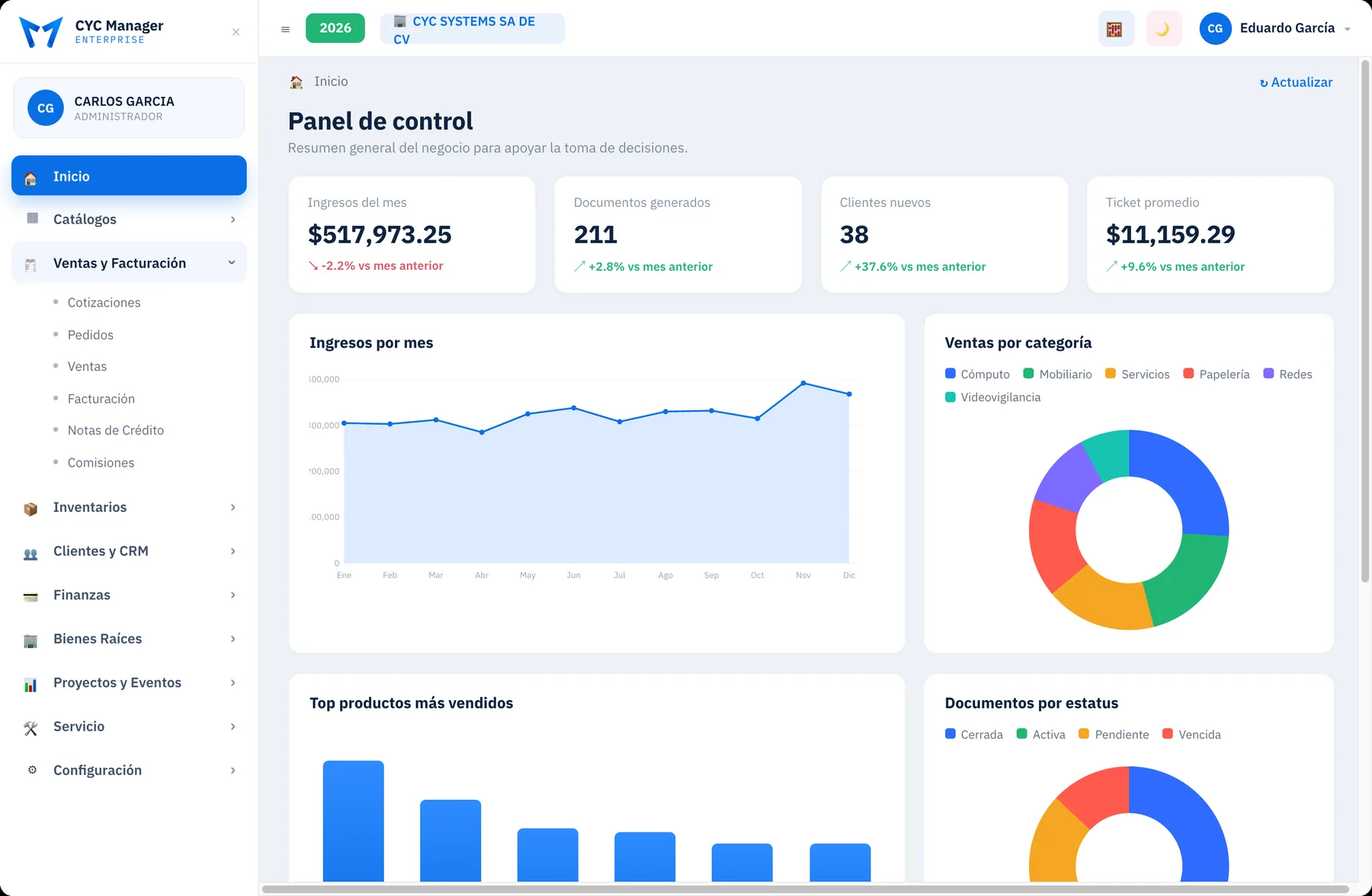The height and width of the screenshot is (896, 1372).
Task: Click the horizontal scrollbar at the bottom
Action: pos(806,889)
